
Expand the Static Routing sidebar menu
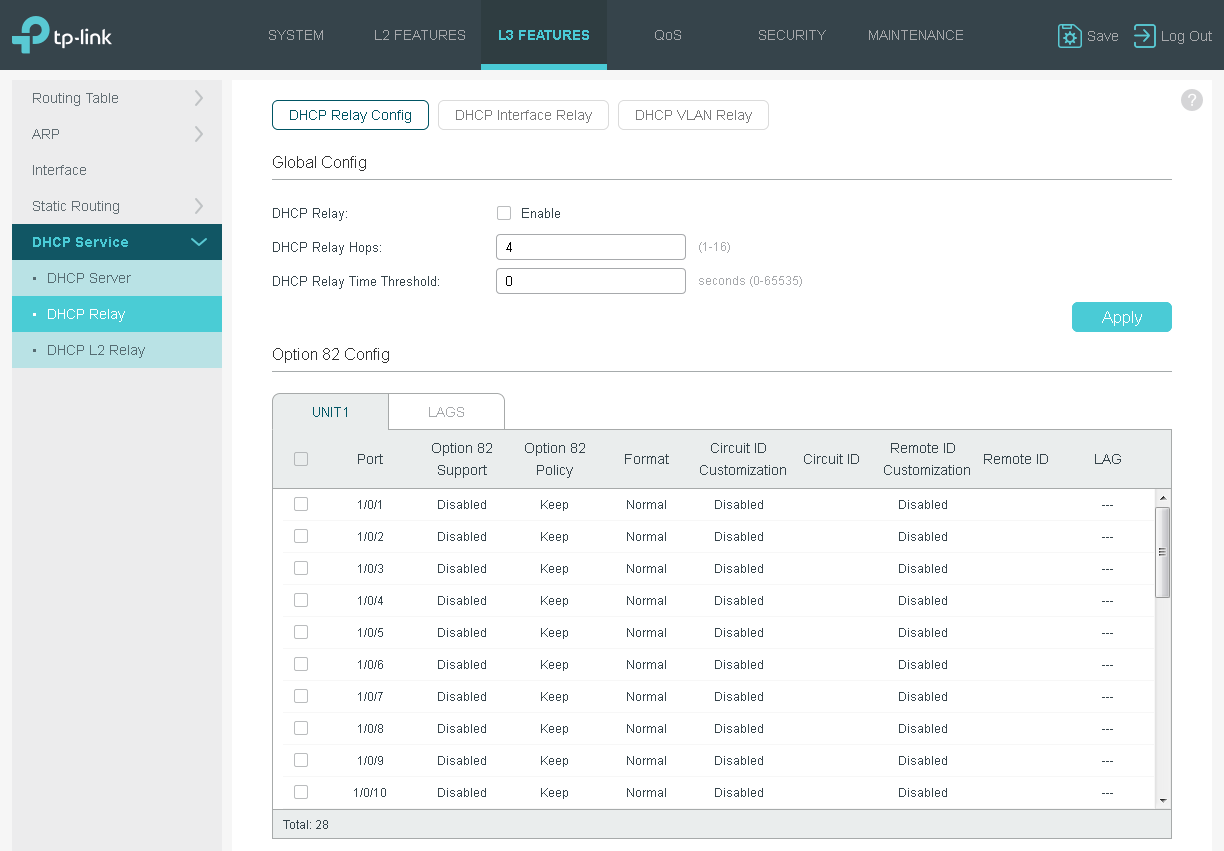[117, 206]
